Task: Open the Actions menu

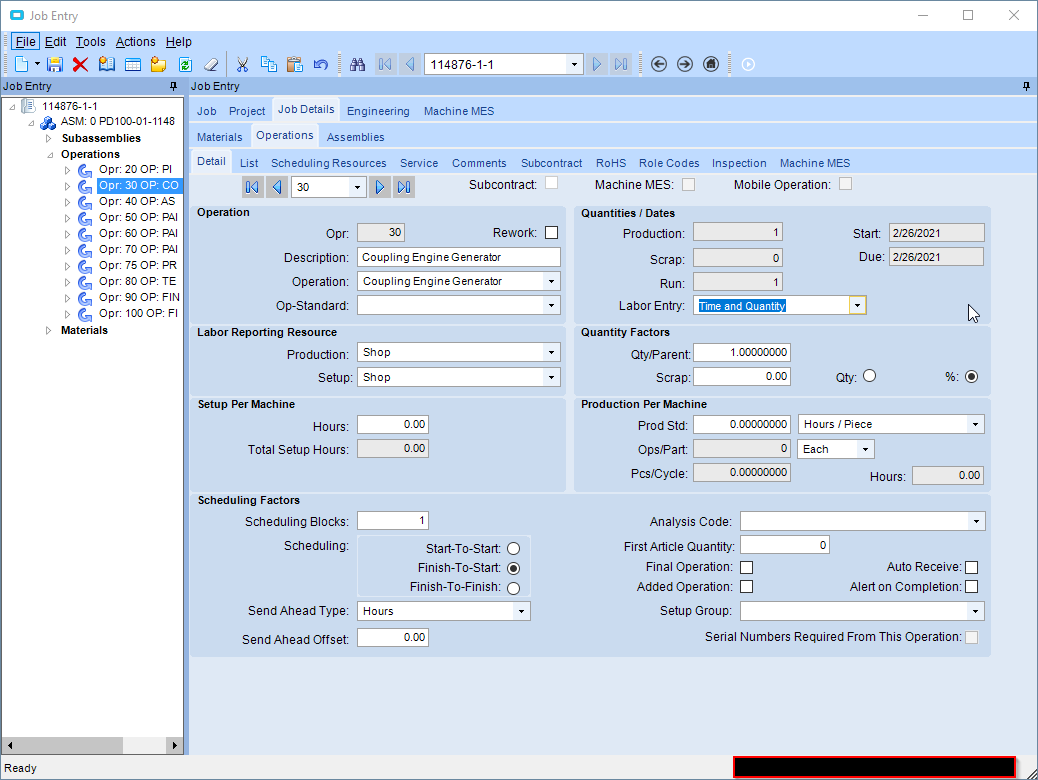Action: point(136,42)
